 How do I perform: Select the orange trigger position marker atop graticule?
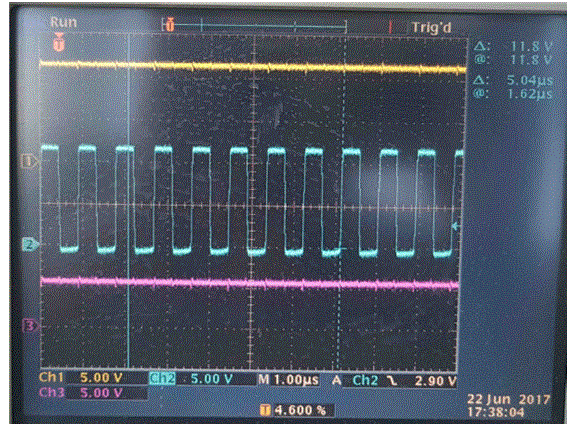(59, 42)
